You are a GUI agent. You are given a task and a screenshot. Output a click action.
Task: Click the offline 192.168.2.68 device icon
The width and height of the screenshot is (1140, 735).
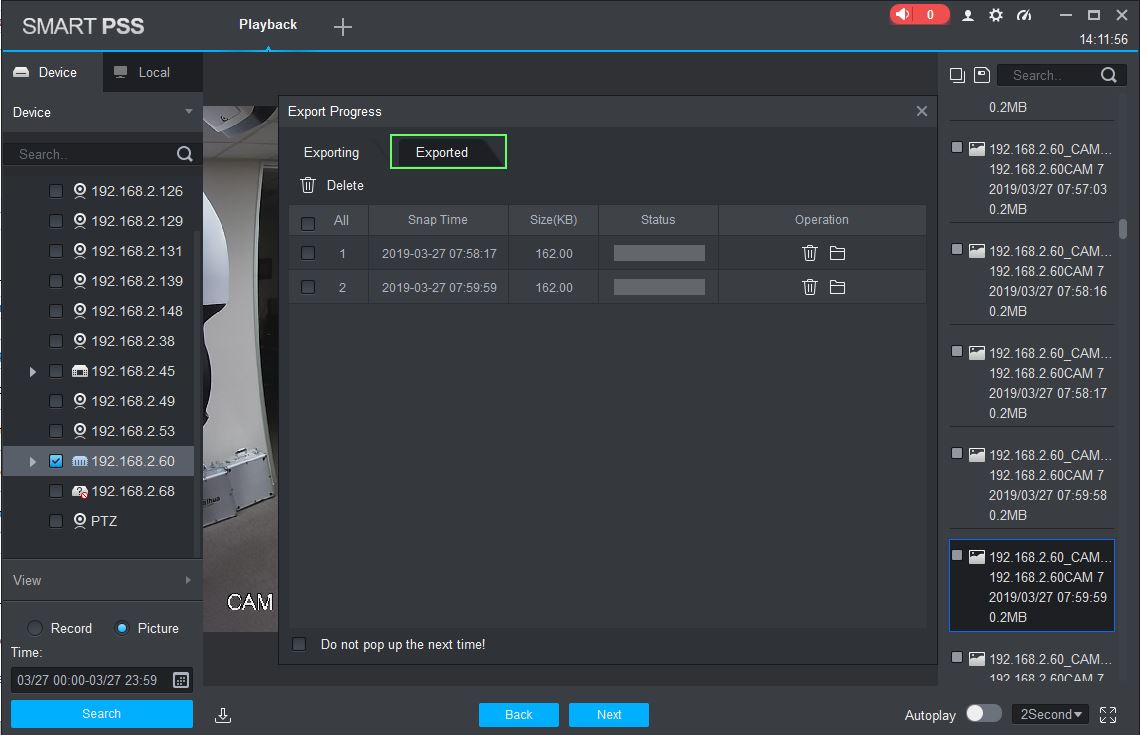[x=80, y=491]
